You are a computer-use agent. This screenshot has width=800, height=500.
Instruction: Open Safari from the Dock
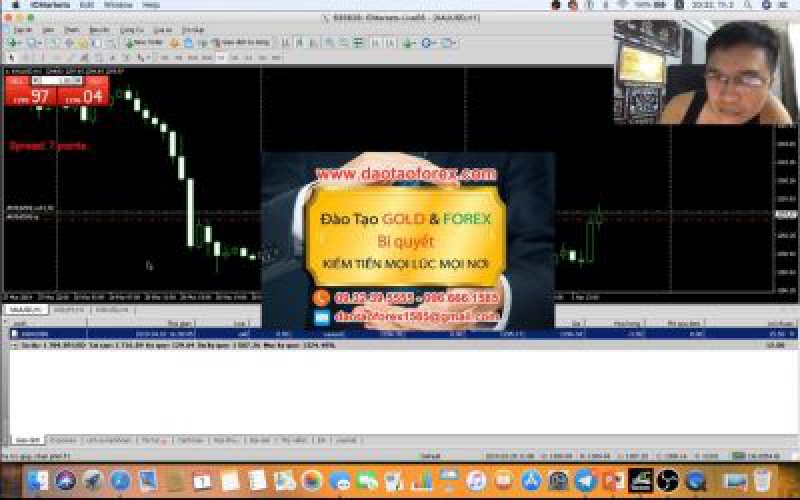120,481
